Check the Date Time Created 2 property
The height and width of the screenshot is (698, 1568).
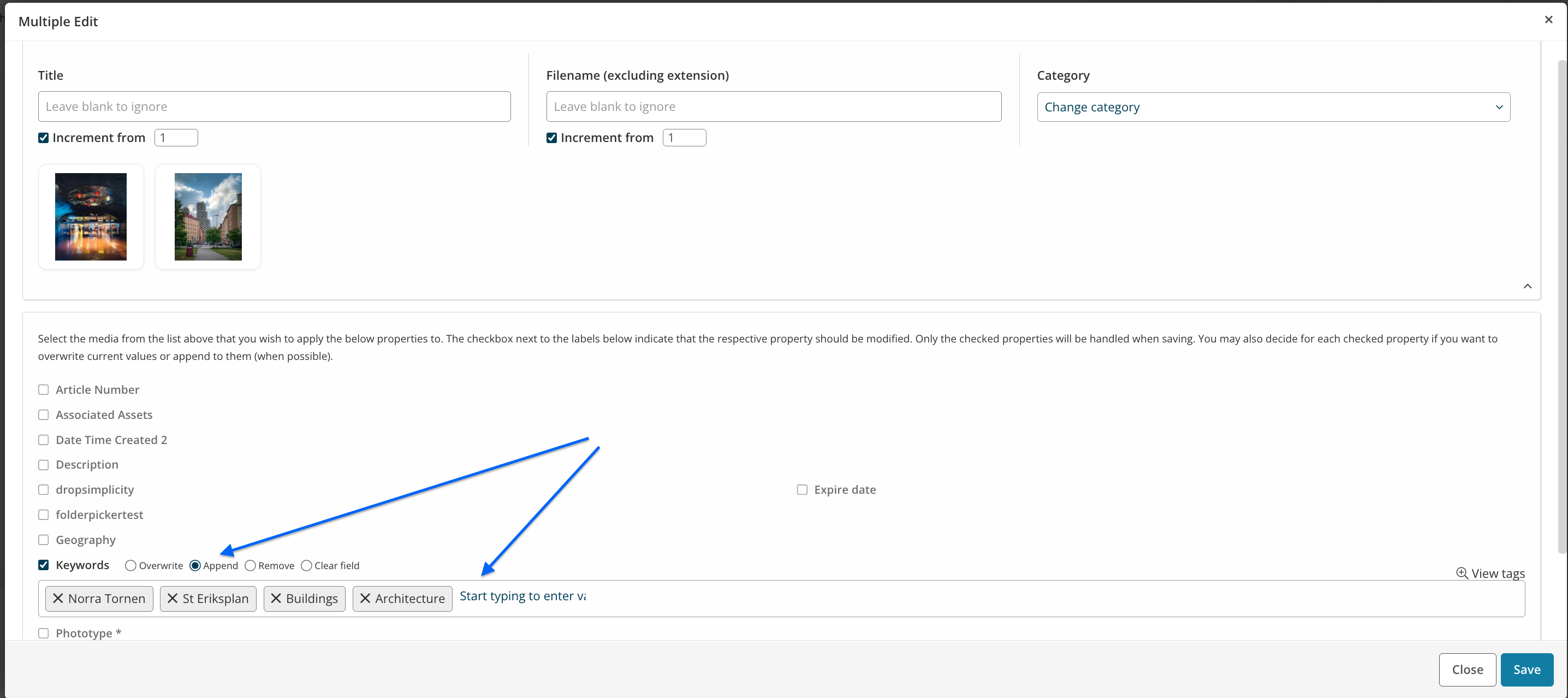[43, 440]
